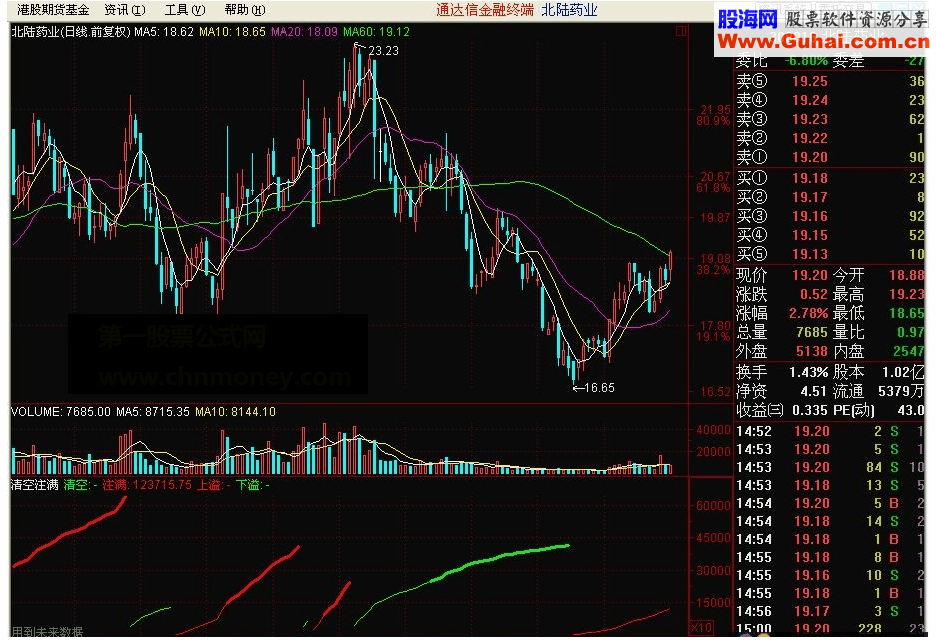The width and height of the screenshot is (936, 640).
Task: Select the 14:56 tick at 19.17
Action: click(x=830, y=611)
